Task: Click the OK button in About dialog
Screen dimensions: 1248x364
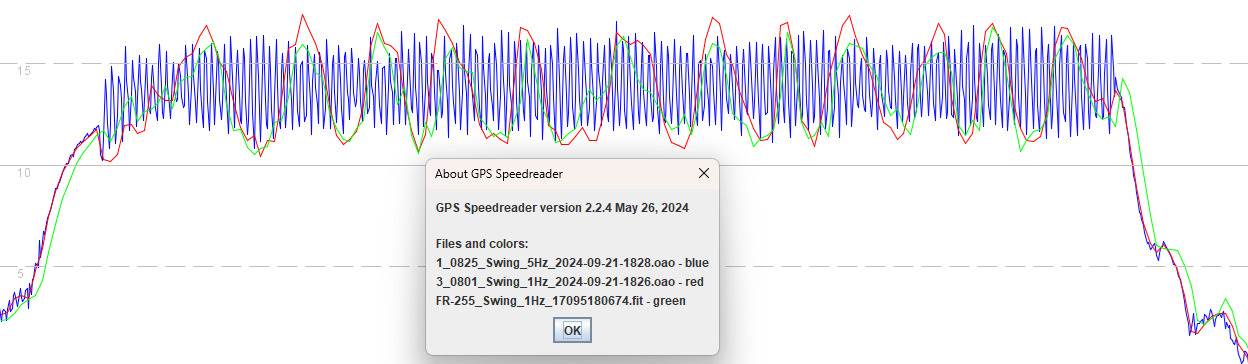Action: pyautogui.click(x=572, y=330)
